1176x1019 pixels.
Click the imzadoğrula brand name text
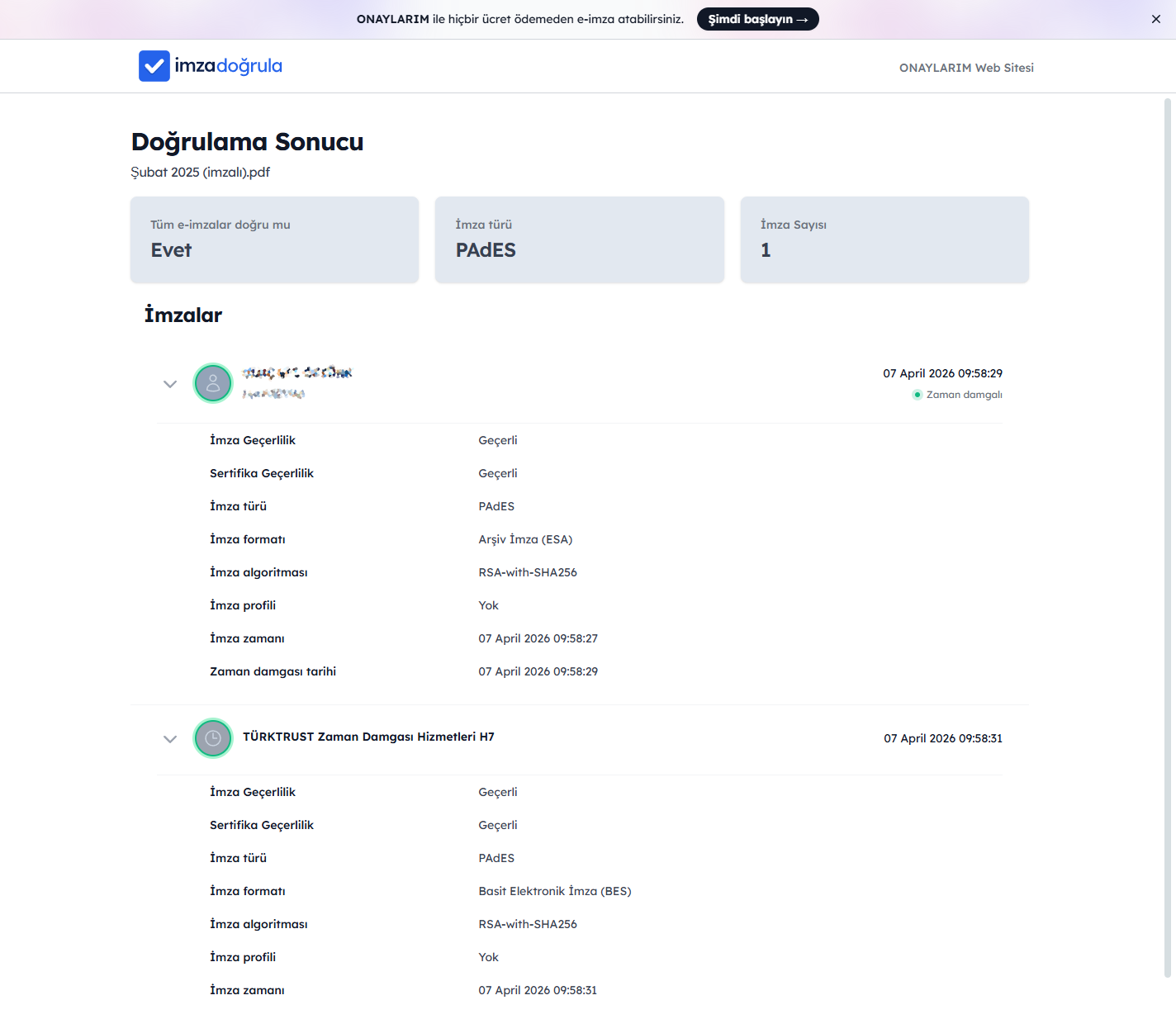(x=229, y=66)
